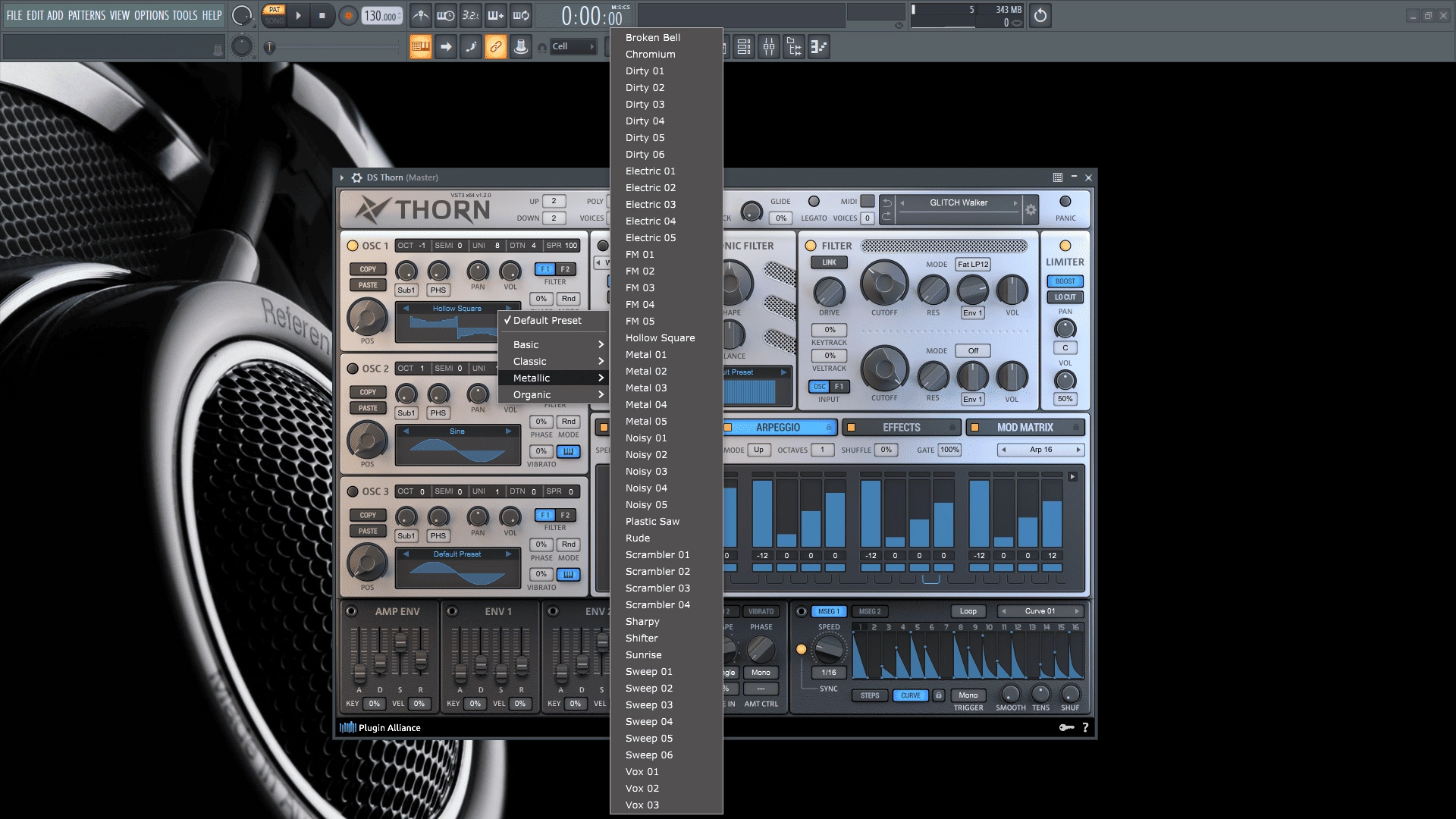Click next arrow beside GLITCH Walker preset

[x=1015, y=202]
